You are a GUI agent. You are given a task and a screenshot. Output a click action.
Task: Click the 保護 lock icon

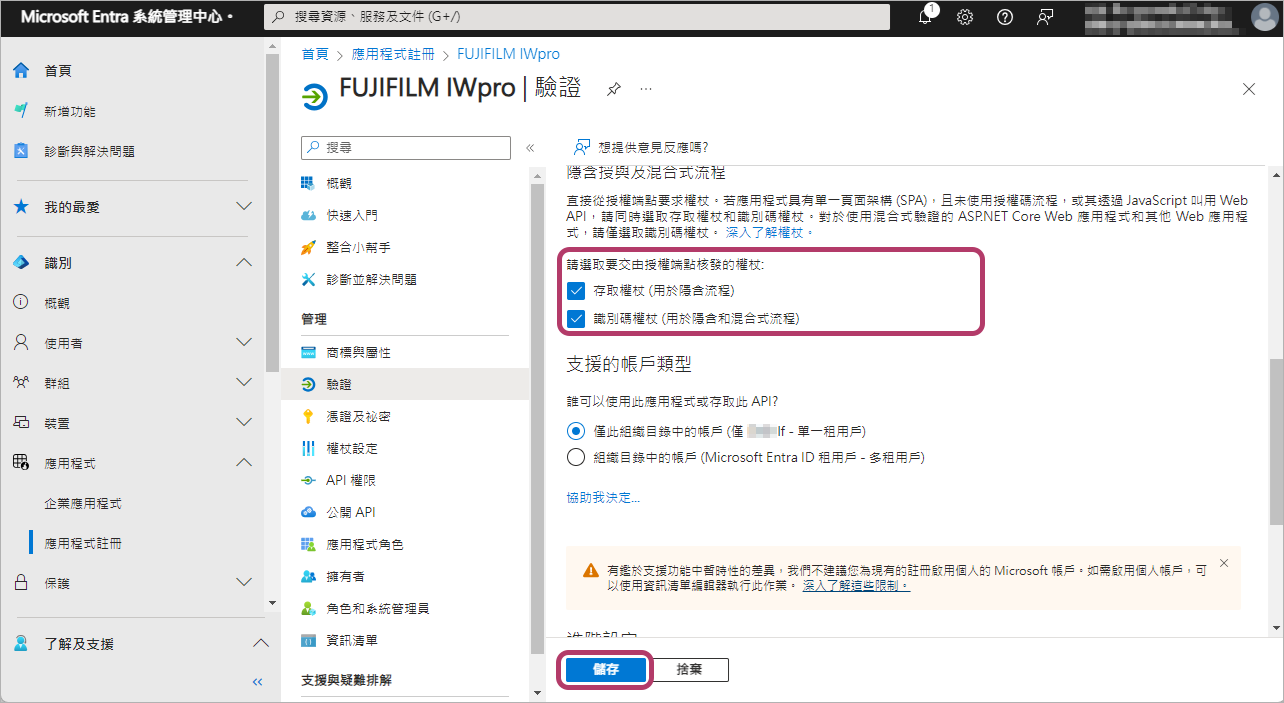pyautogui.click(x=21, y=582)
